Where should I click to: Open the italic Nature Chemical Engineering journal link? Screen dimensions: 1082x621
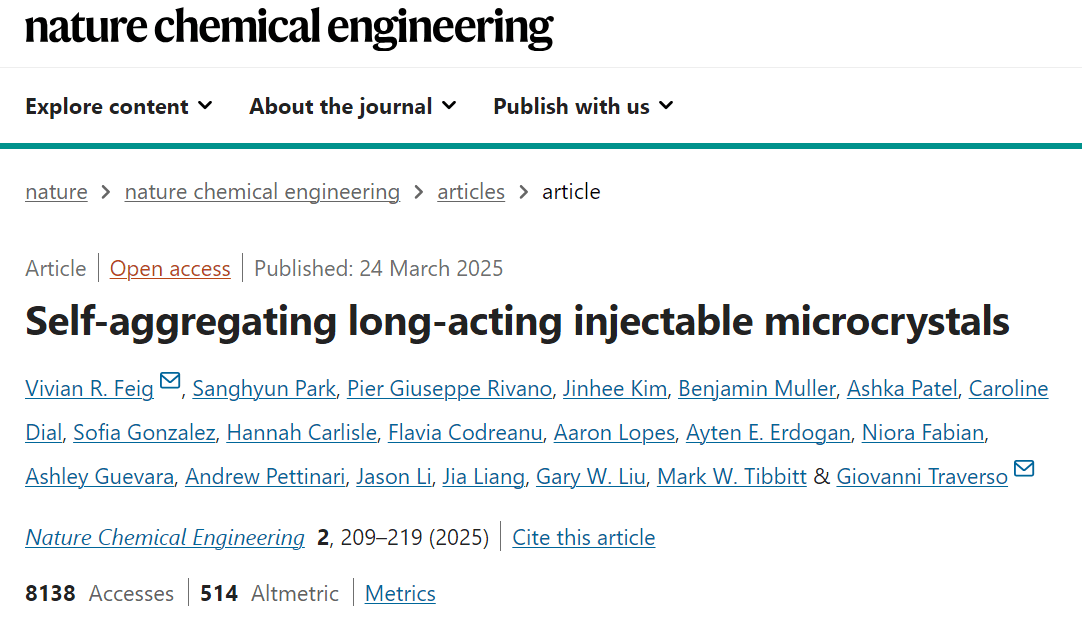pos(165,538)
